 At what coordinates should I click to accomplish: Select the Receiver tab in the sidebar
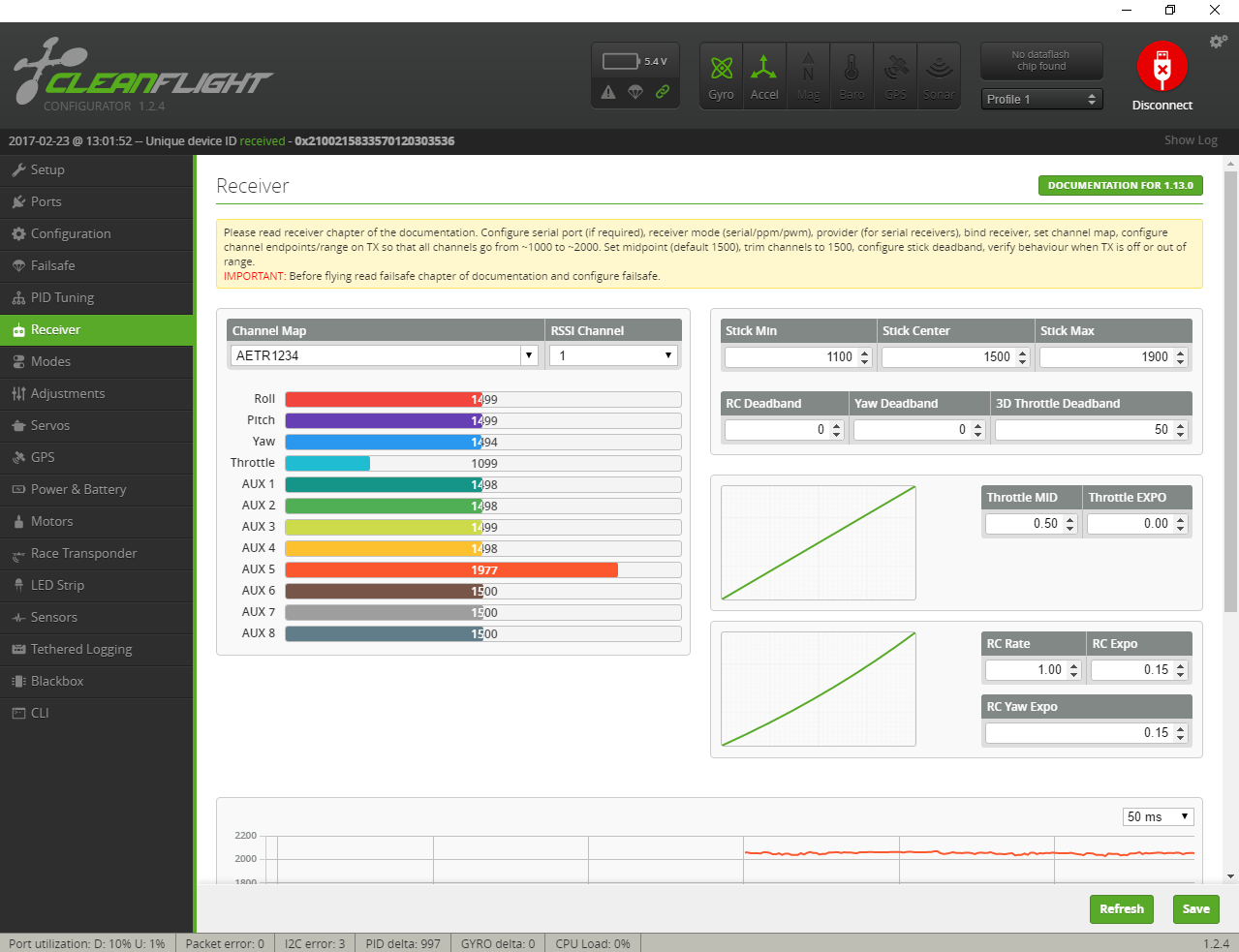pyautogui.click(x=97, y=329)
